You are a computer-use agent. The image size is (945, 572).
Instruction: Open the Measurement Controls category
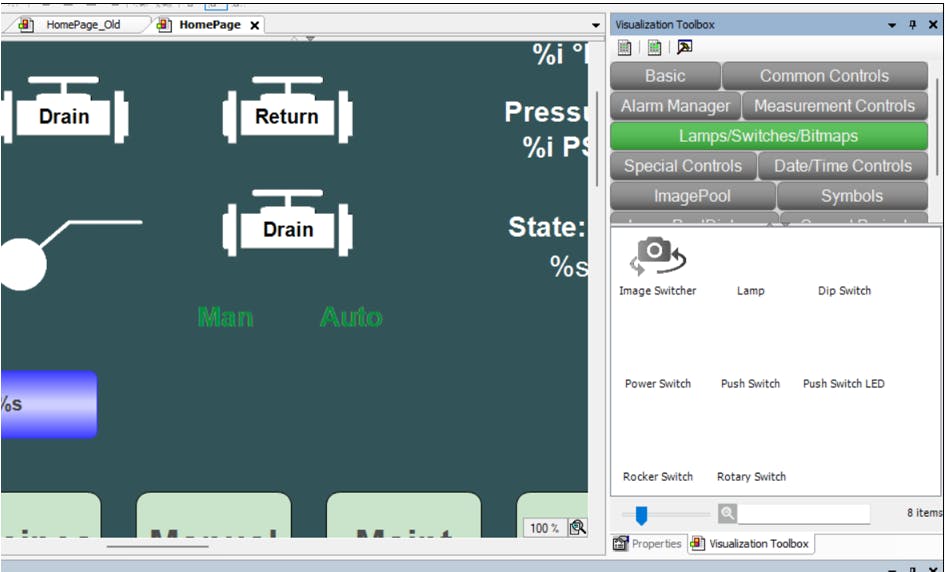[x=833, y=106]
